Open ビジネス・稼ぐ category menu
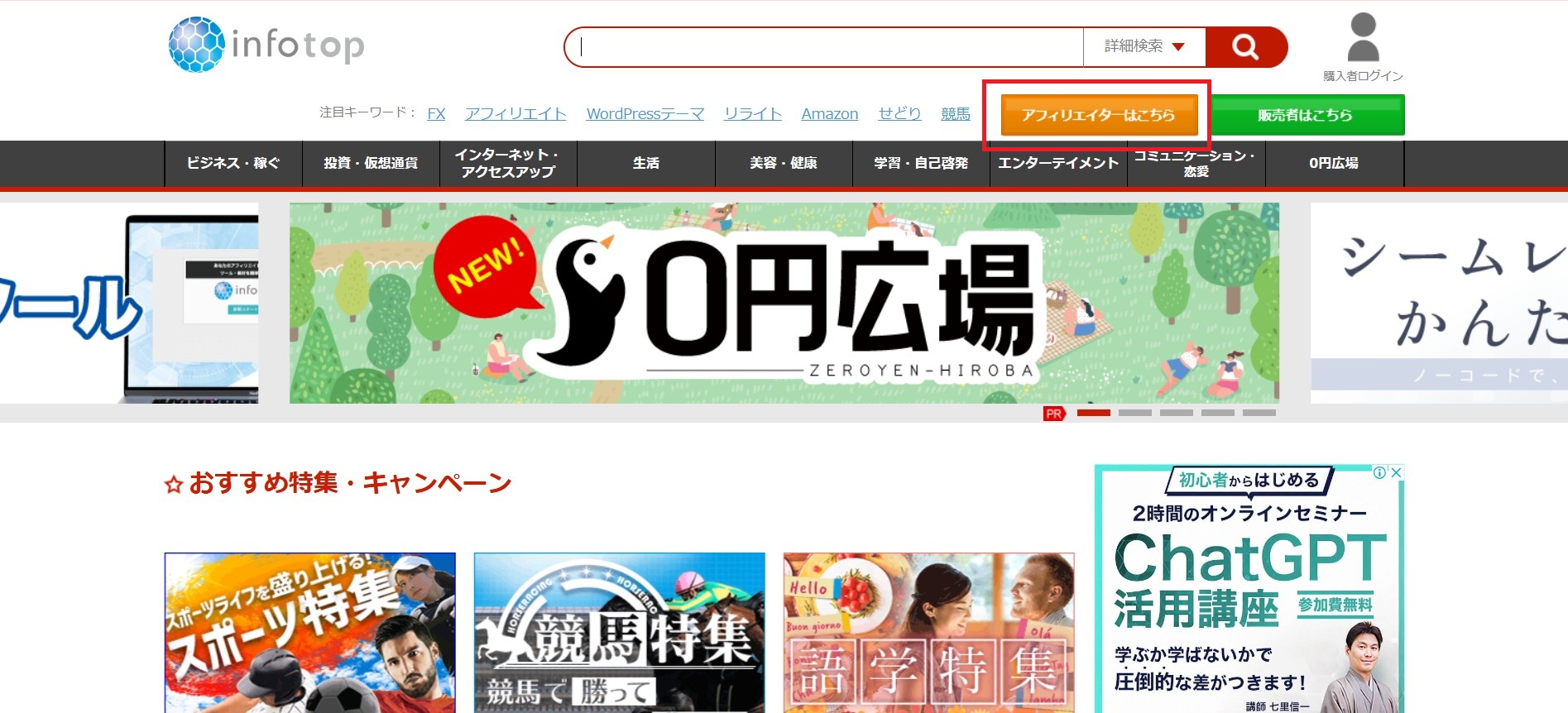The height and width of the screenshot is (713, 1568). pos(233,163)
